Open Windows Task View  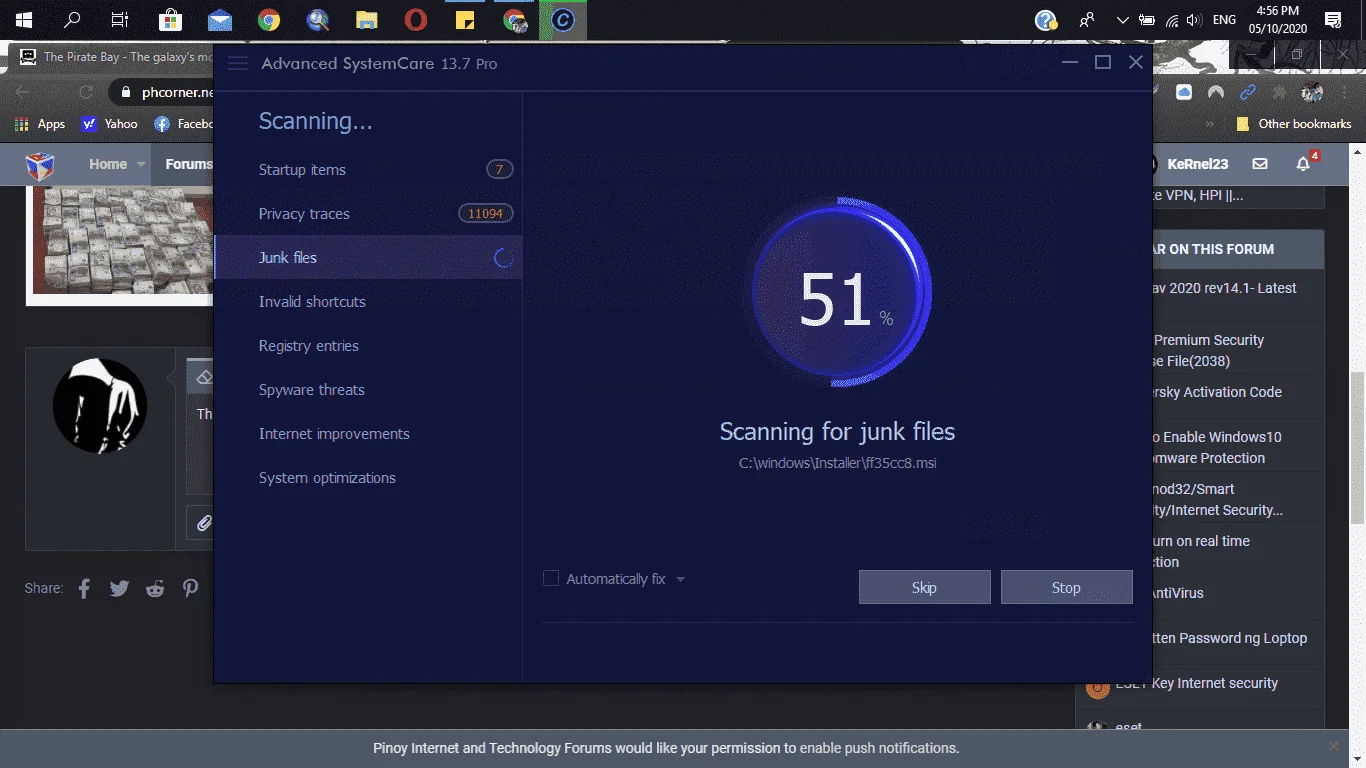[120, 20]
